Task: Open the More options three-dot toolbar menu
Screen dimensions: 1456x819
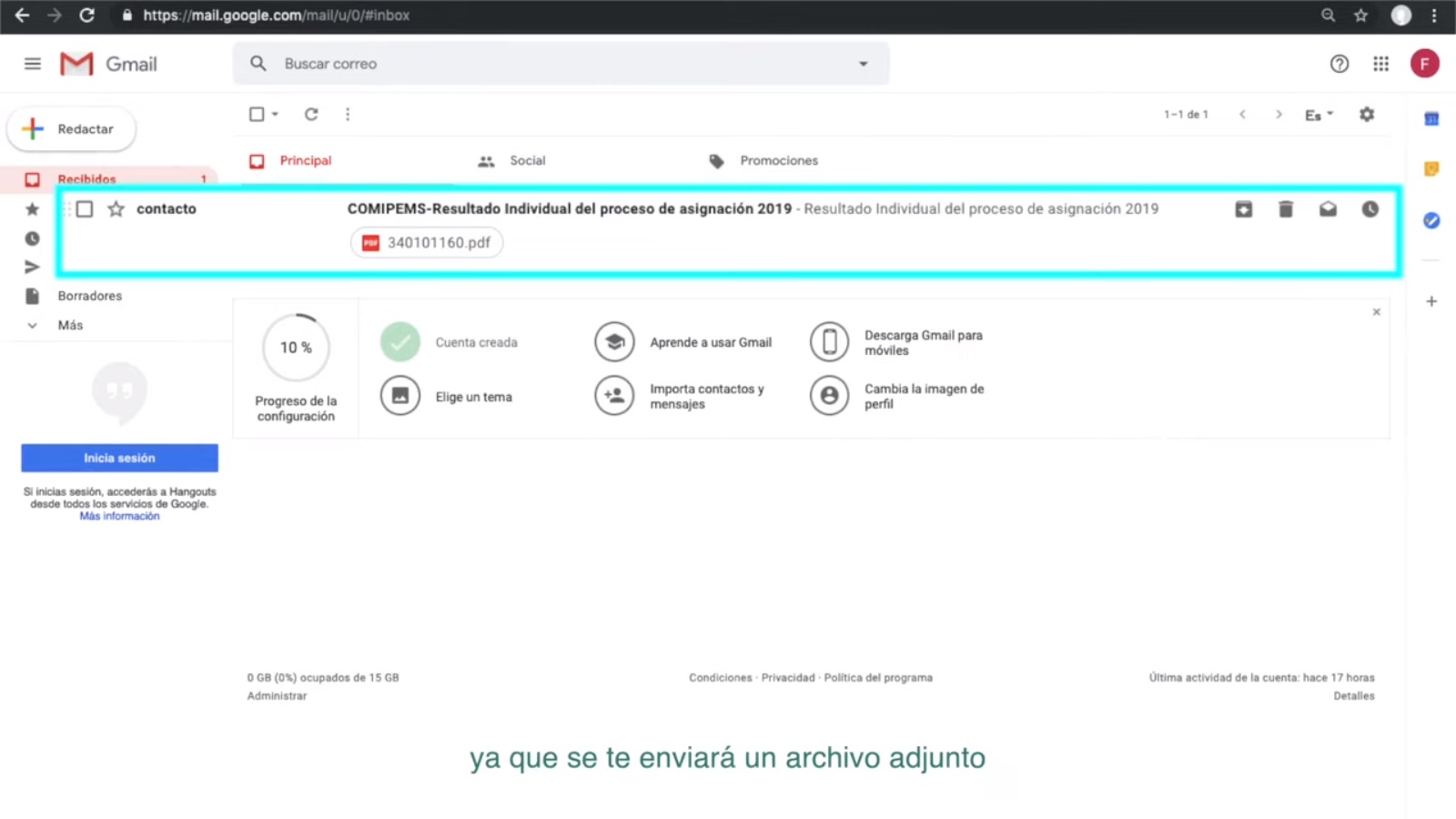Action: pyautogui.click(x=348, y=115)
